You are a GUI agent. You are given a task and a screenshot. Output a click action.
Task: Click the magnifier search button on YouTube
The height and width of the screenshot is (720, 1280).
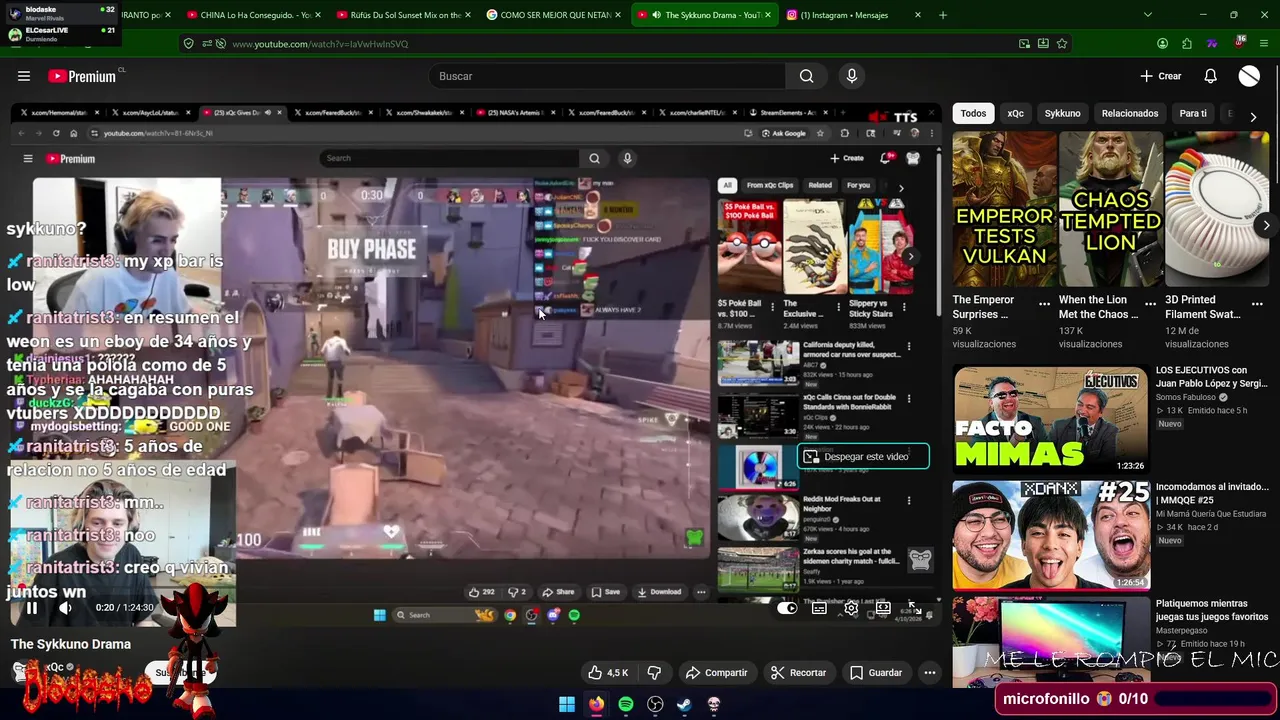806,76
